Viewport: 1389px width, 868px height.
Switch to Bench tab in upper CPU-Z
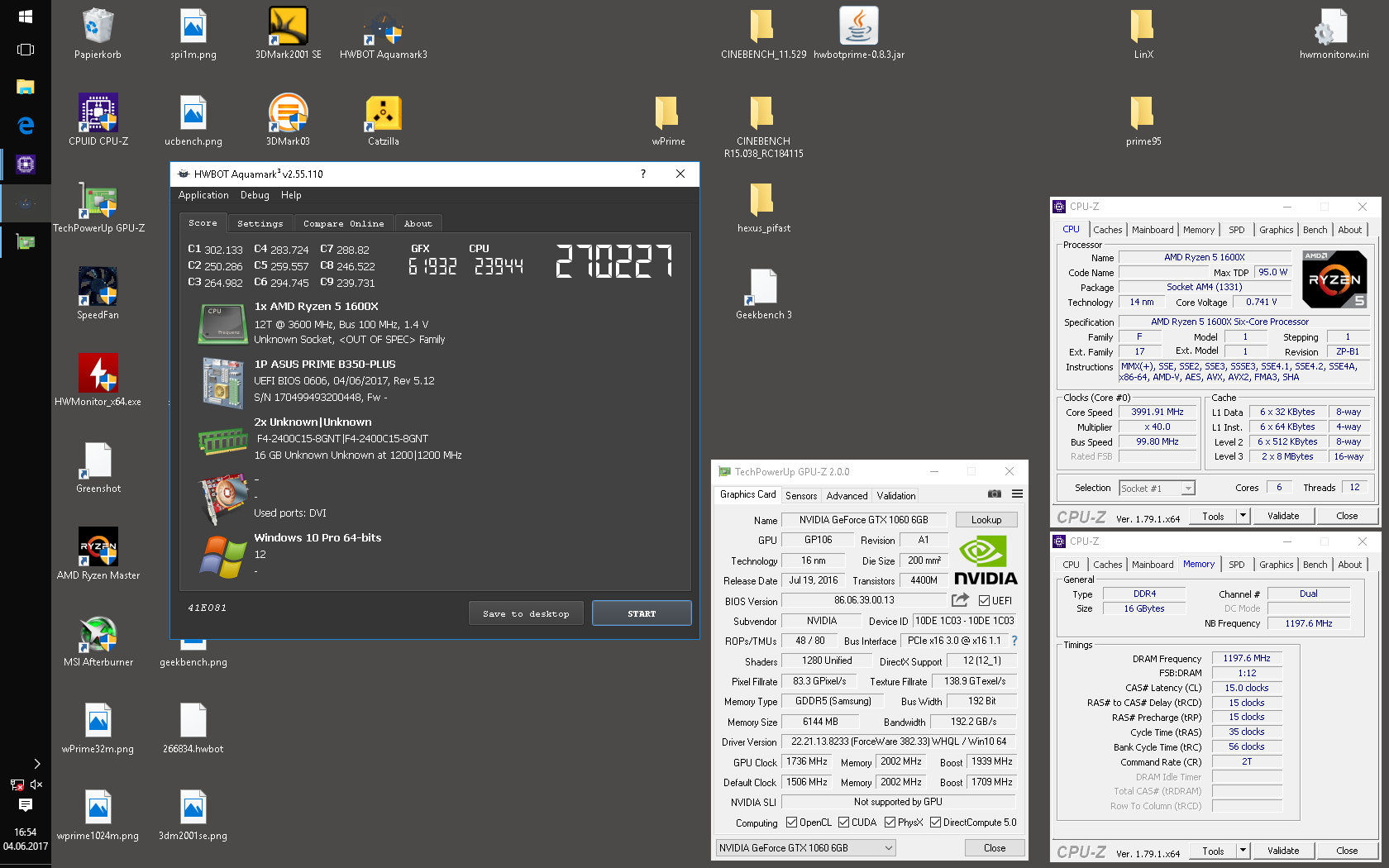tap(1315, 230)
